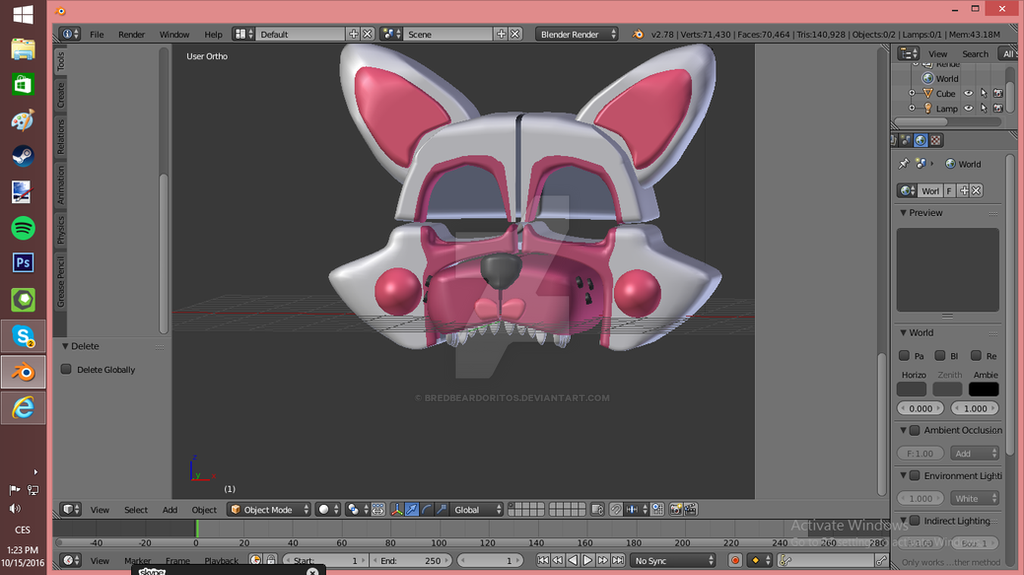Viewport: 1024px width, 575px height.
Task: Open the Help menu
Action: [x=213, y=34]
